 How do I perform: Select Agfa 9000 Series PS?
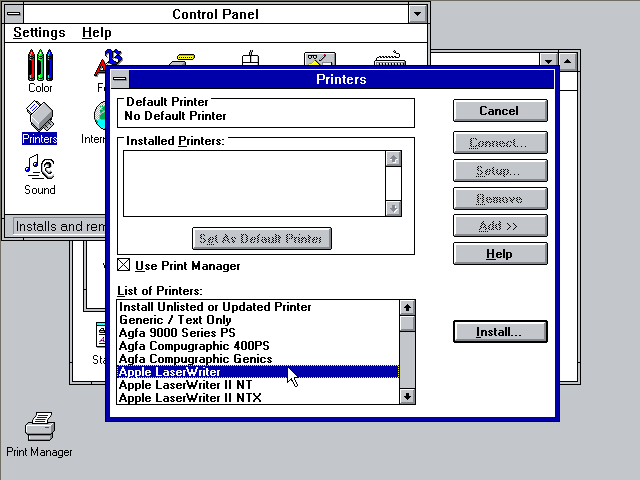[x=258, y=333]
